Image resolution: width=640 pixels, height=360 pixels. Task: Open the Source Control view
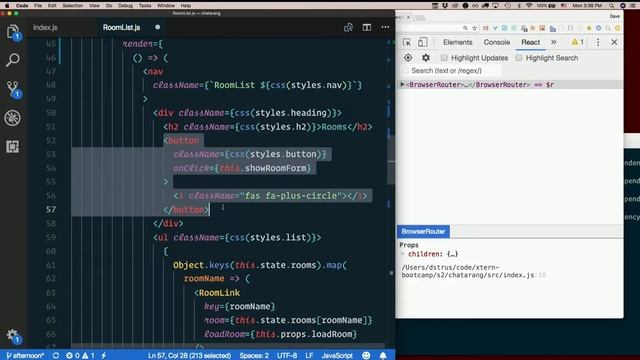pos(13,89)
